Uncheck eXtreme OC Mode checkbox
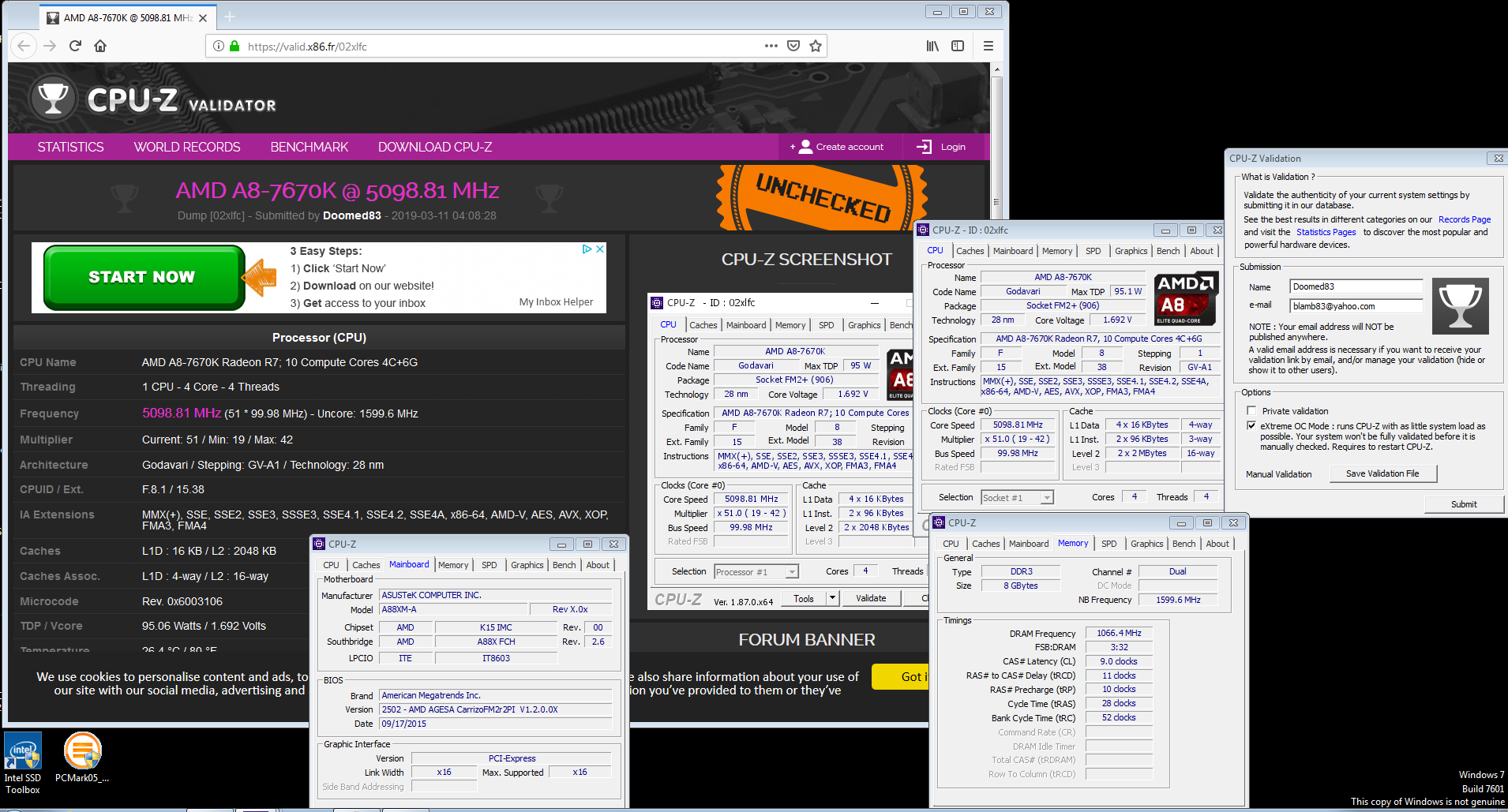The height and width of the screenshot is (812, 1508). click(1251, 425)
